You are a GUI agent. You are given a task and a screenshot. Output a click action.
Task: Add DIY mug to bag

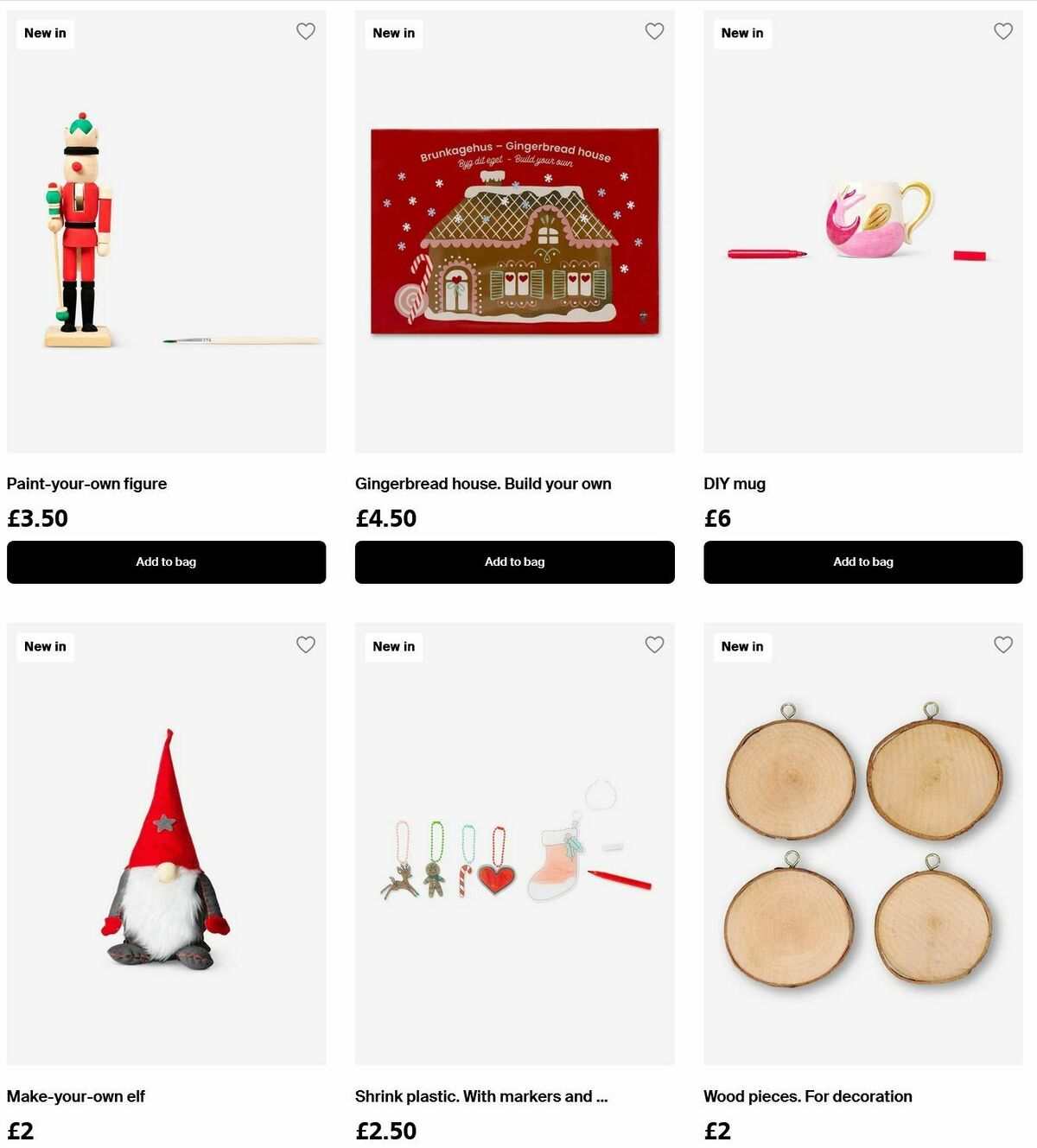point(863,562)
